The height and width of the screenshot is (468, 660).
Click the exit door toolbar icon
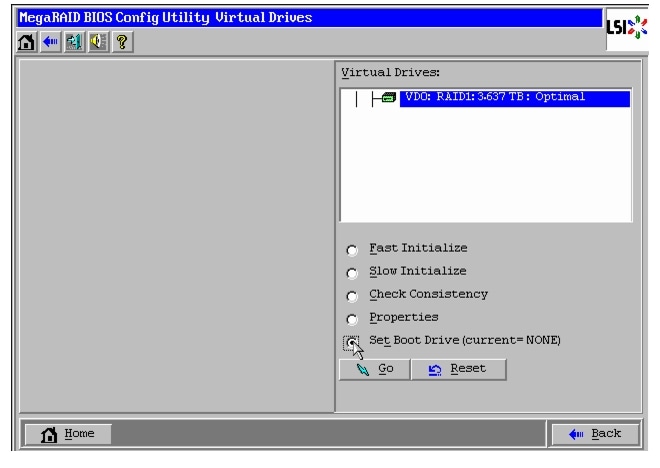pos(75,42)
